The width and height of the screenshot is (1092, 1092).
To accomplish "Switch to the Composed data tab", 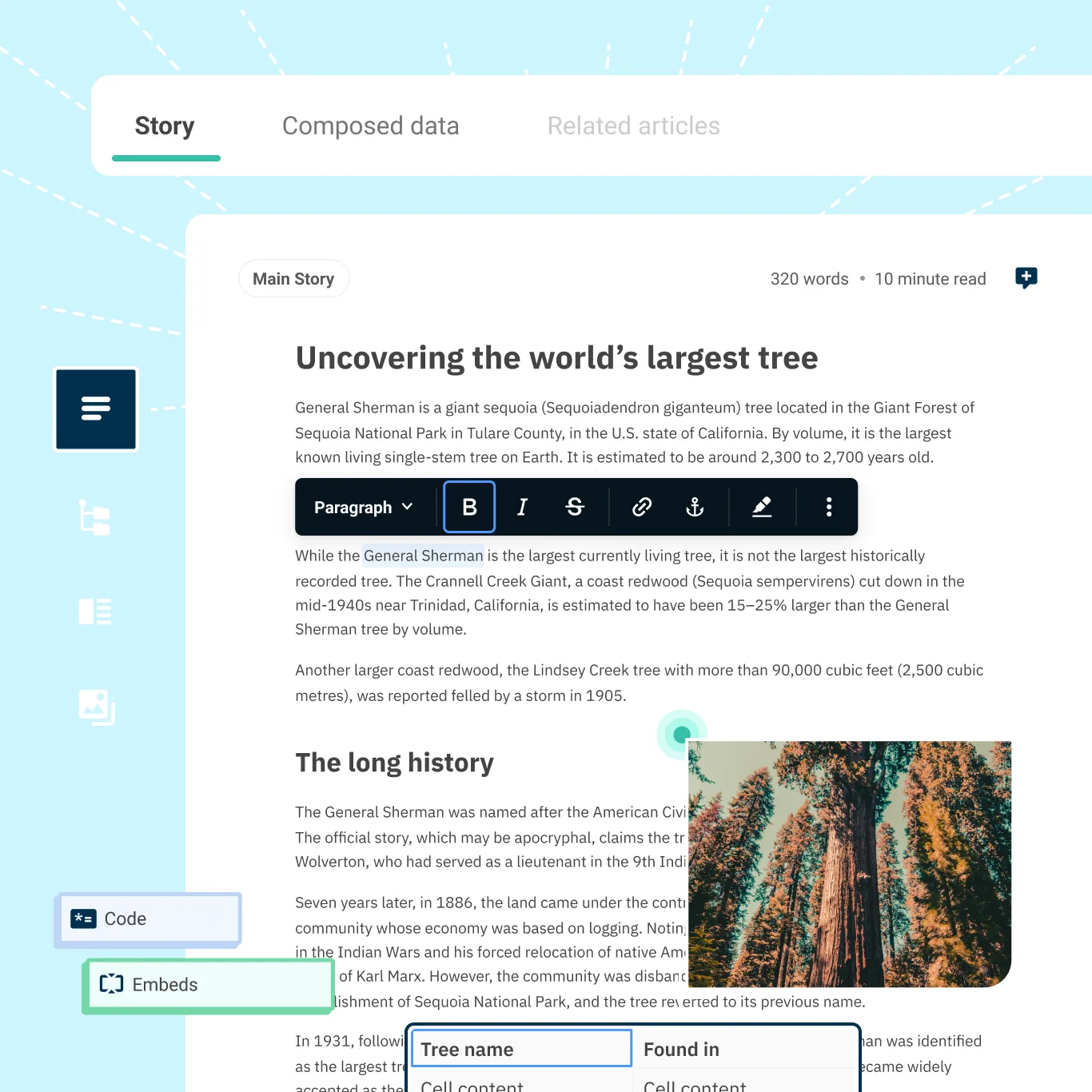I will pyautogui.click(x=370, y=126).
